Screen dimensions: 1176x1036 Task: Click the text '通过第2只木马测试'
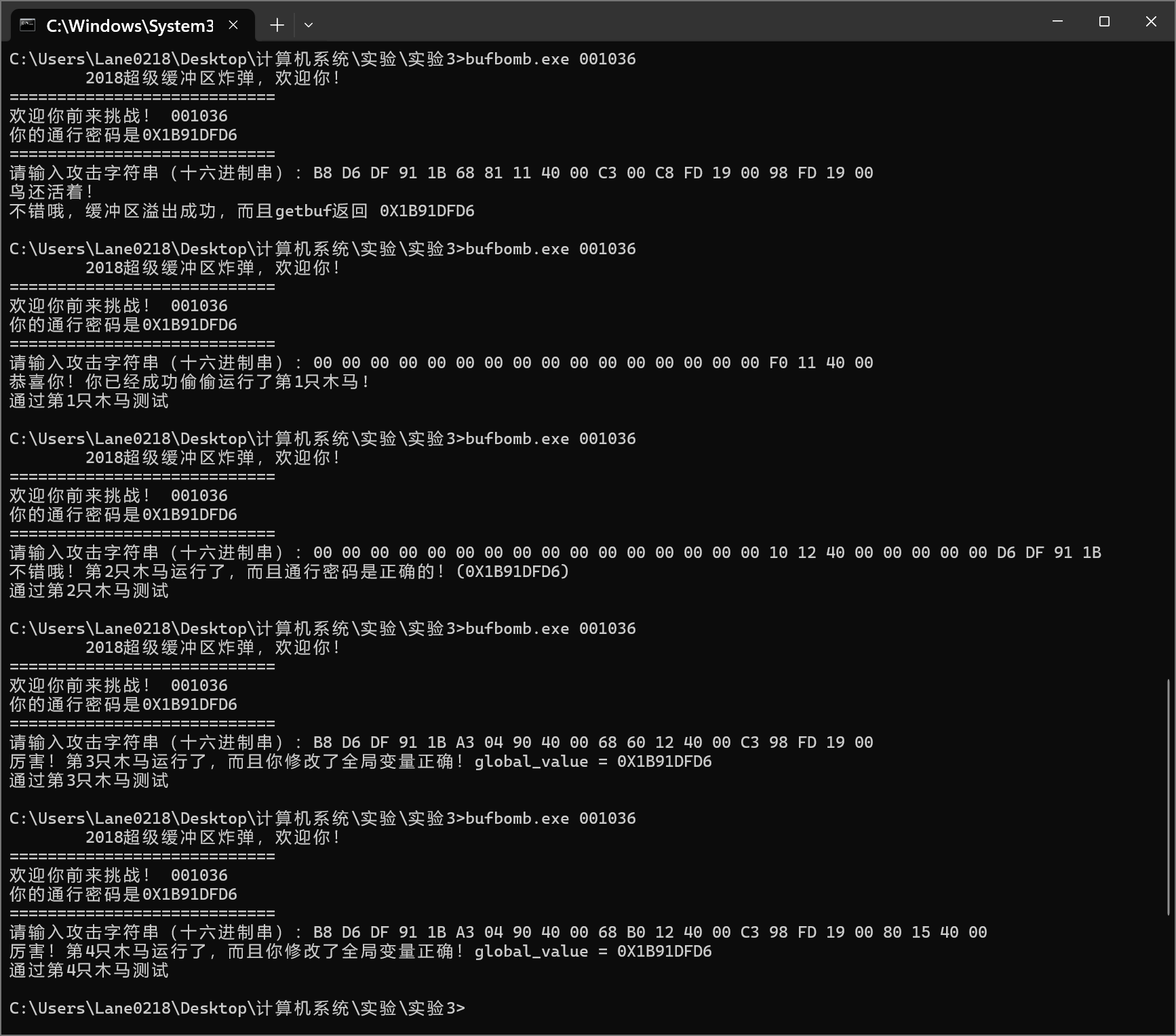[x=90, y=591]
